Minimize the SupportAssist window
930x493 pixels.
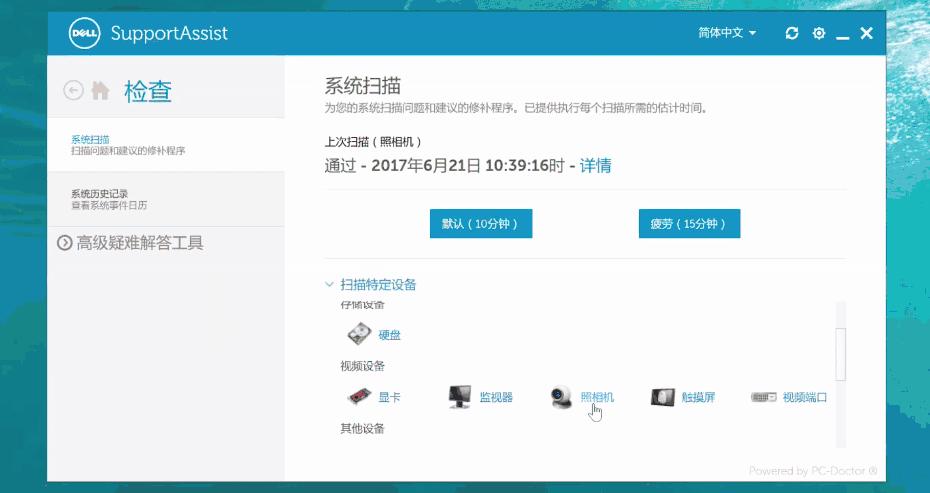(842, 38)
